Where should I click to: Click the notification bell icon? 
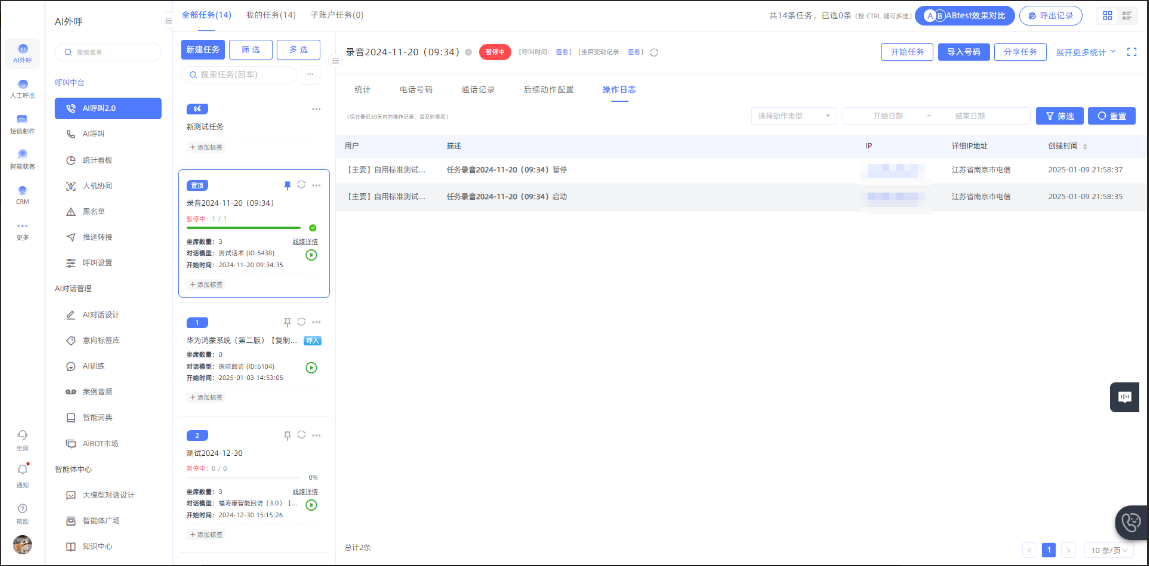22,469
